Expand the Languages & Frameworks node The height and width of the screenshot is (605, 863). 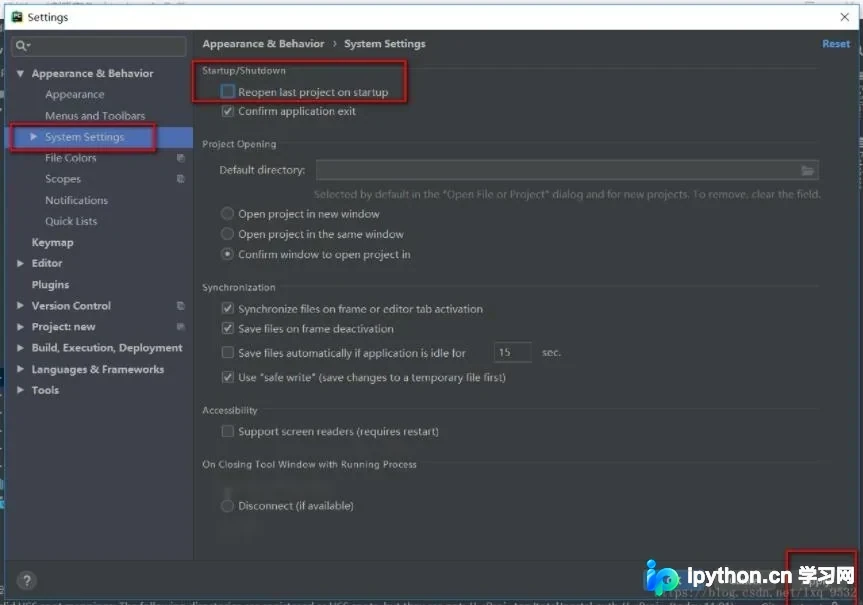[x=20, y=369]
